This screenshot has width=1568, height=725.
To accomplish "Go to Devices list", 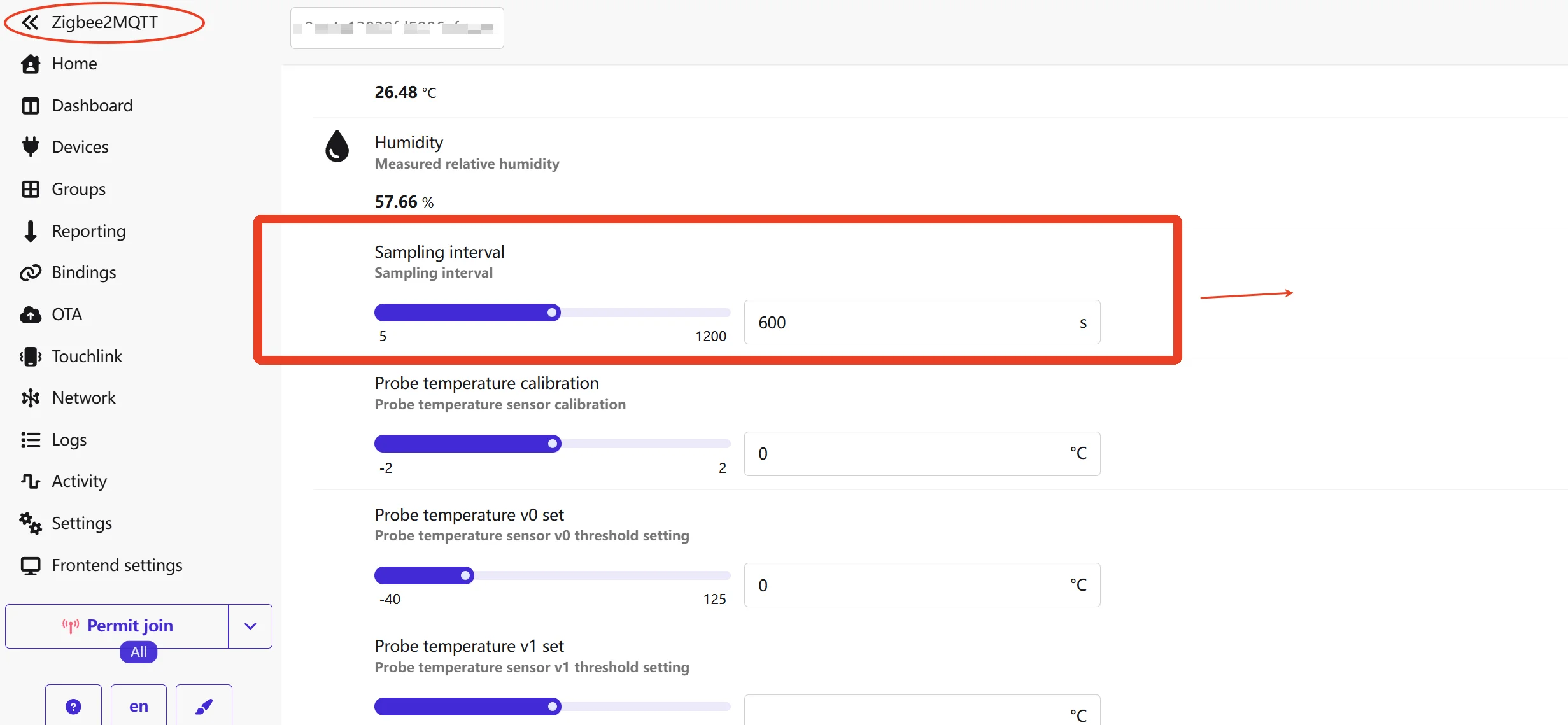I will (80, 147).
